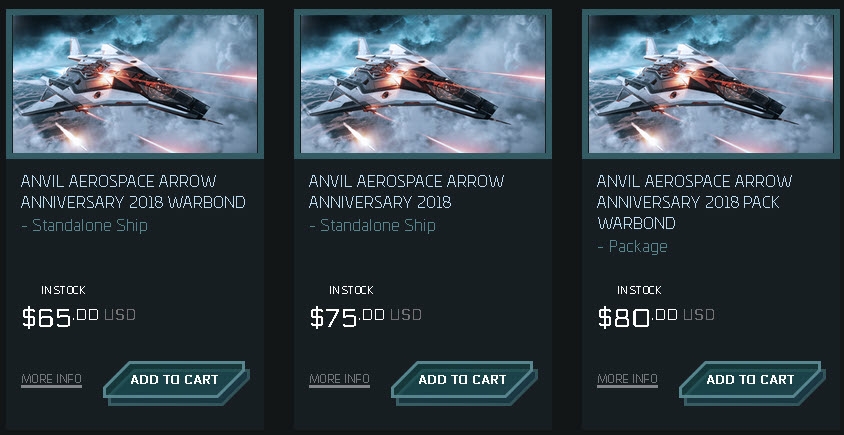
Task: Open More Info for the $80 package
Action: [627, 379]
